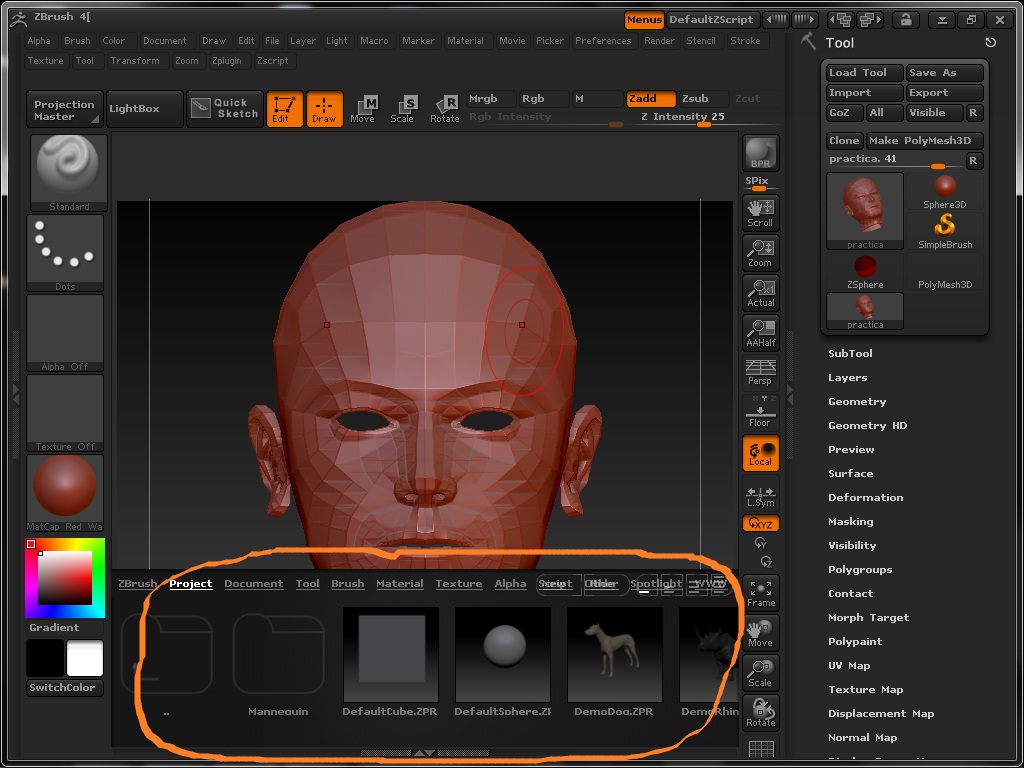Open the Brush menu
This screenshot has width=1024, height=768.
[77, 40]
